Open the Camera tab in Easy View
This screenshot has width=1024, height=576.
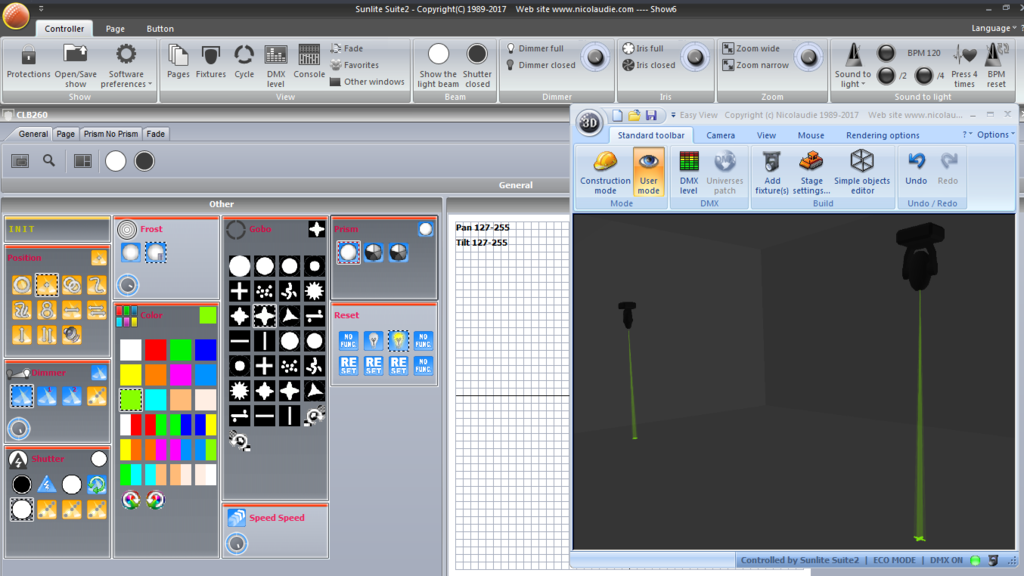(x=720, y=135)
